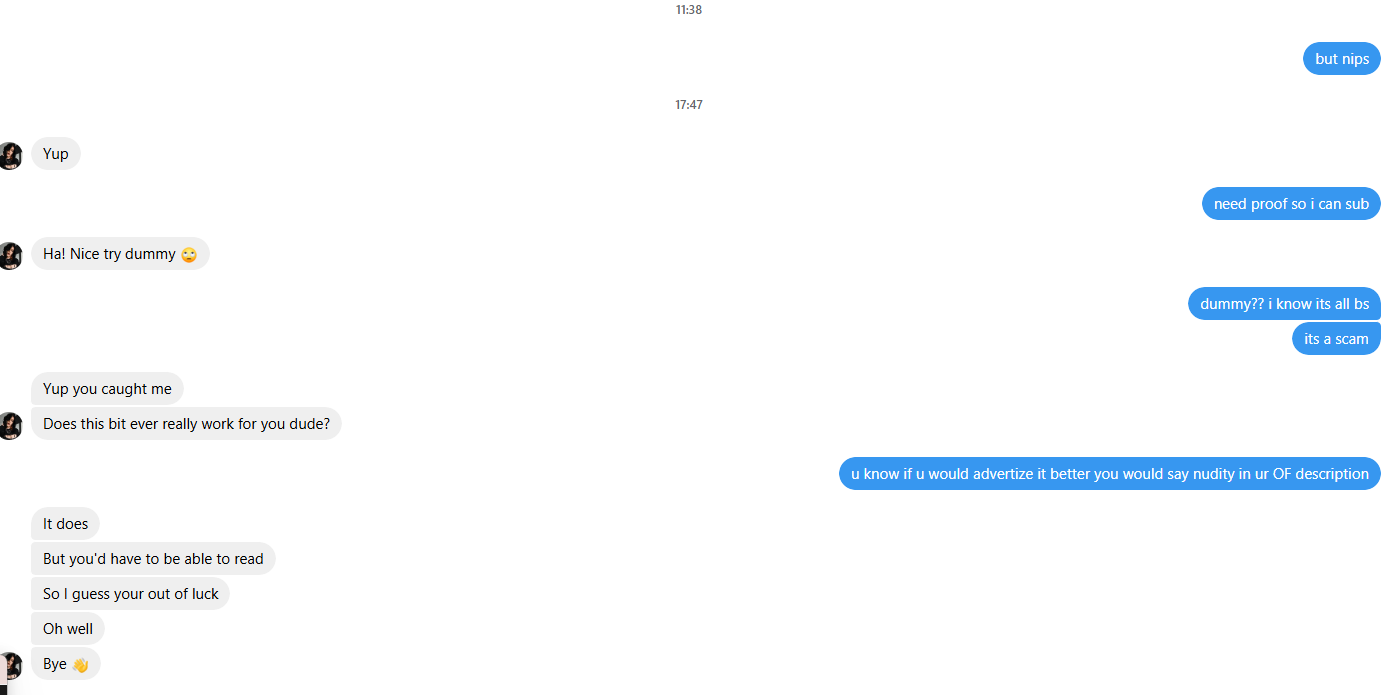Click the 11:38 timestamp at top
Image resolution: width=1392 pixels, height=695 pixels.
tap(689, 10)
